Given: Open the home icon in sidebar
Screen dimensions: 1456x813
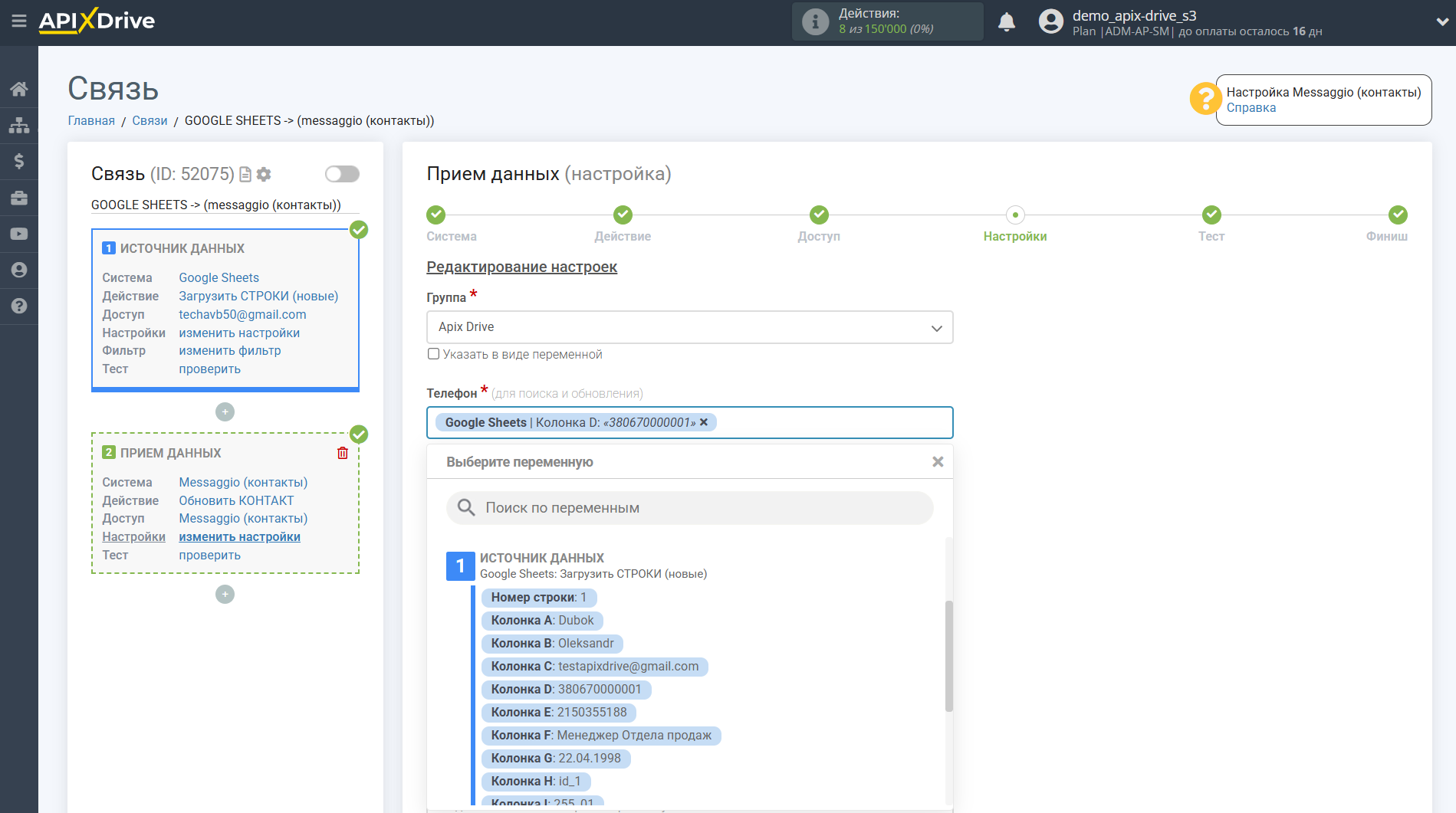Looking at the screenshot, I should [x=19, y=89].
